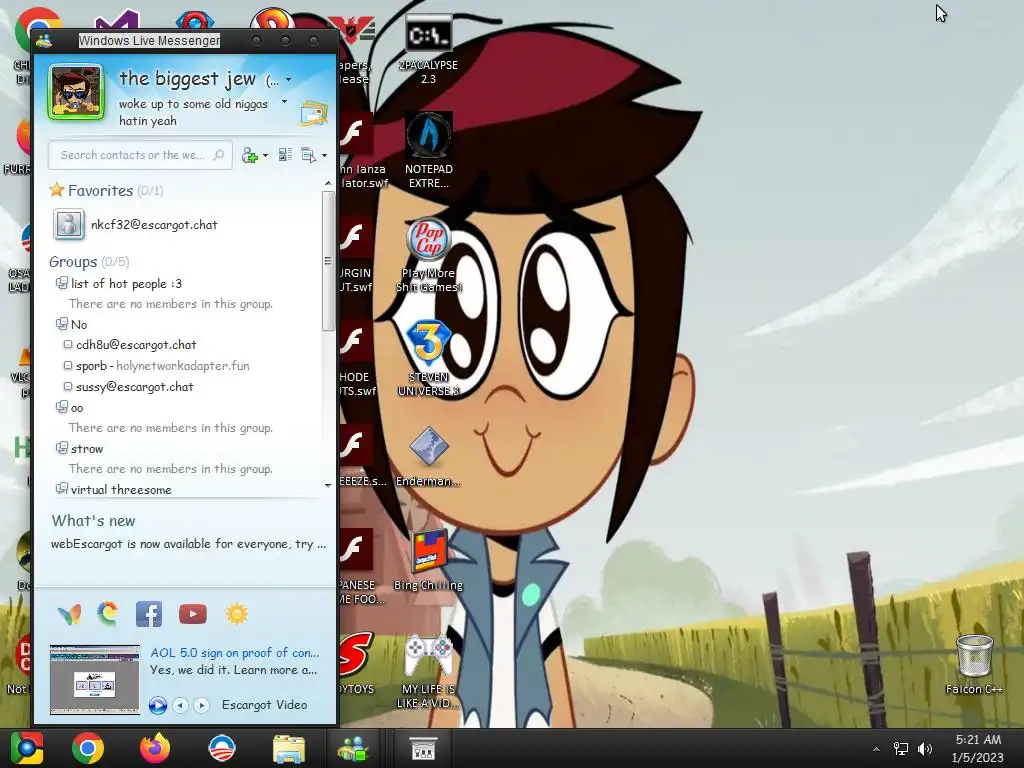Screen dimensions: 1024x768
Task: Click the taskbar Start button
Action: (x=27, y=748)
